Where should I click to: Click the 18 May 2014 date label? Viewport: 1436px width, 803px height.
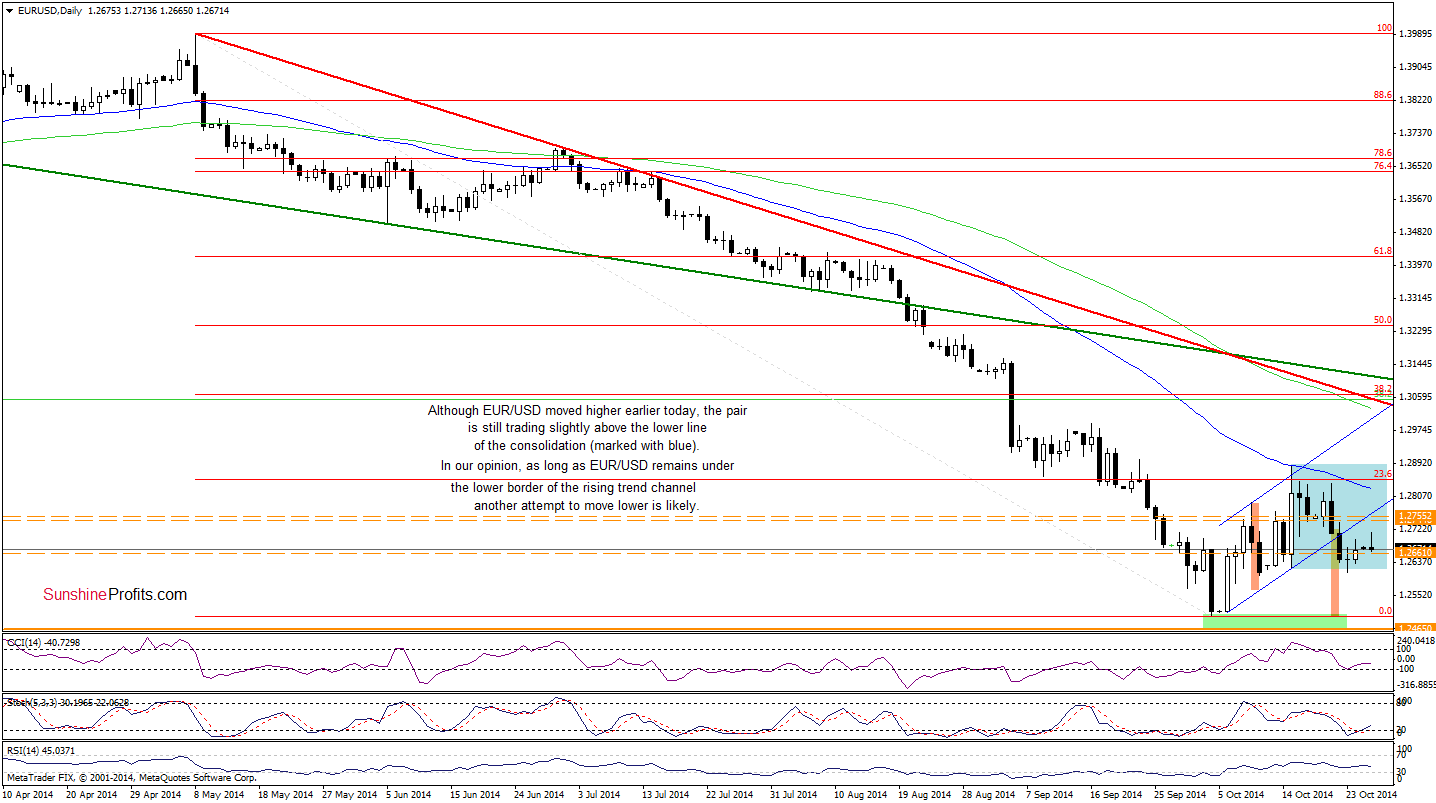(x=285, y=794)
